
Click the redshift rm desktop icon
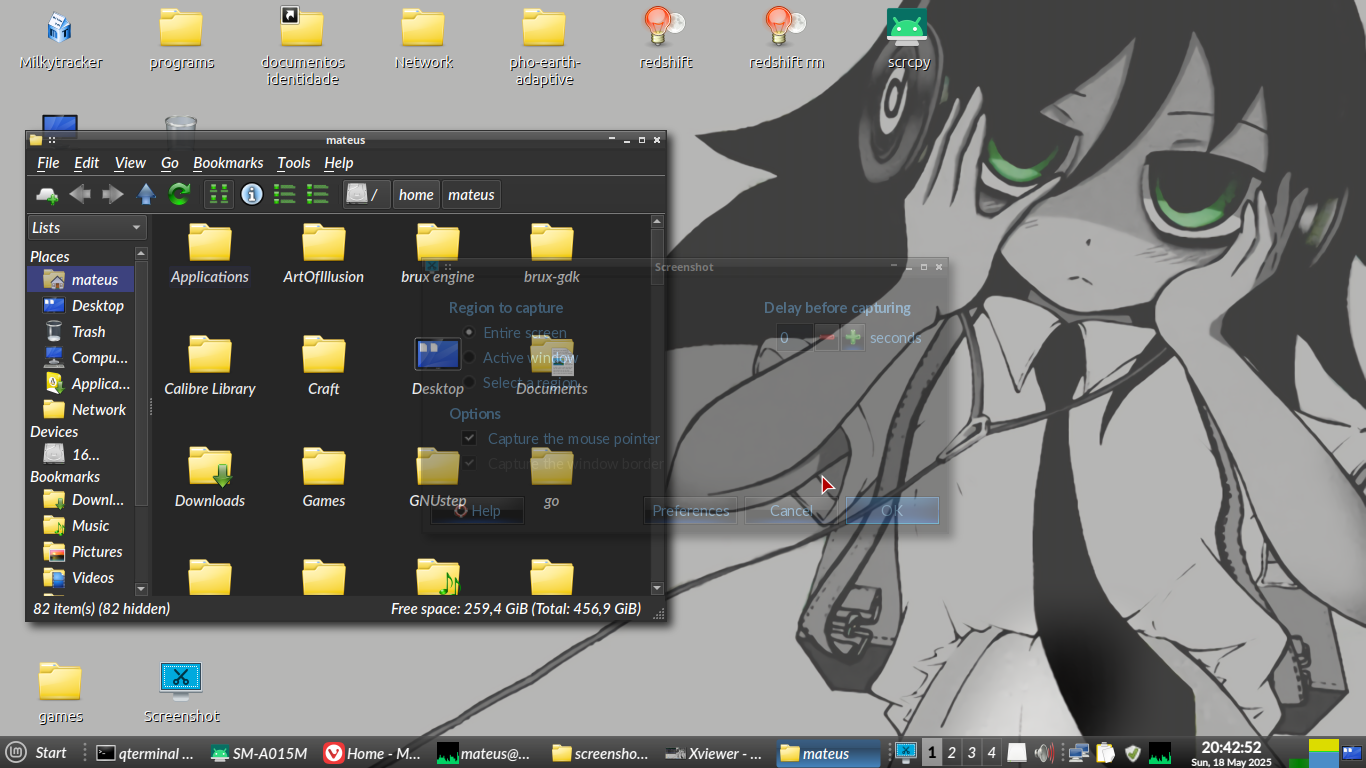coord(786,40)
